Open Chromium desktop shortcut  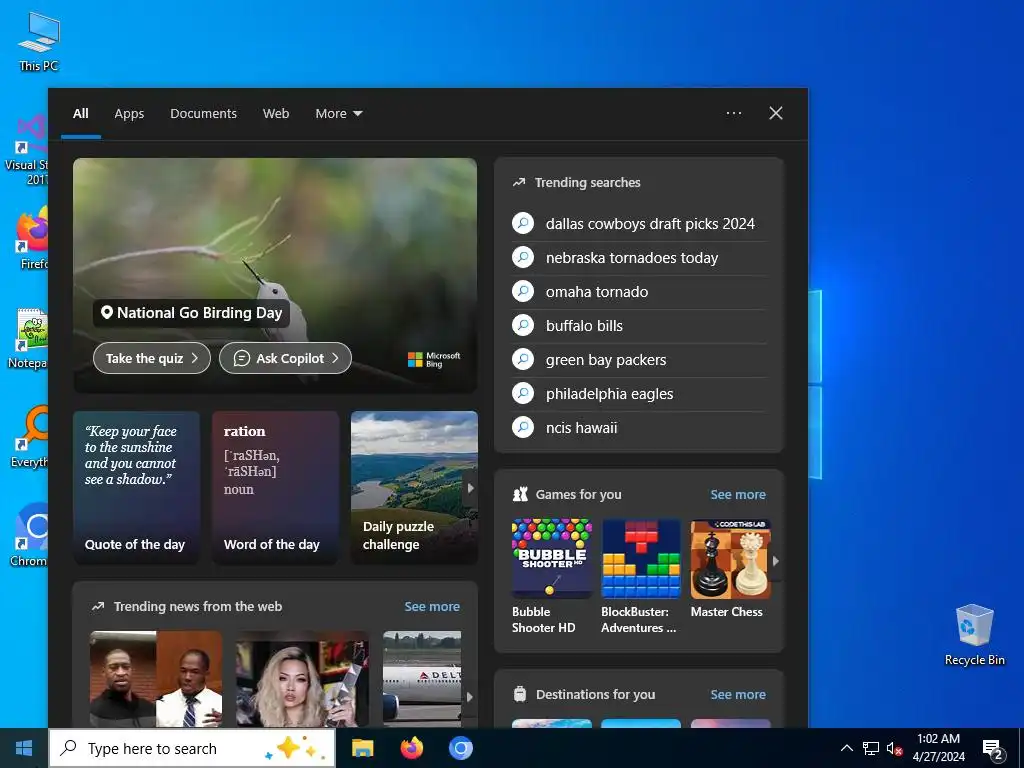click(x=29, y=534)
